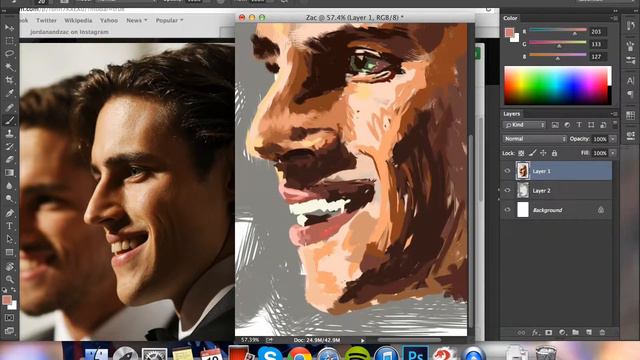Filter layers by pixel layers
The height and width of the screenshot is (360, 640).
coord(555,125)
